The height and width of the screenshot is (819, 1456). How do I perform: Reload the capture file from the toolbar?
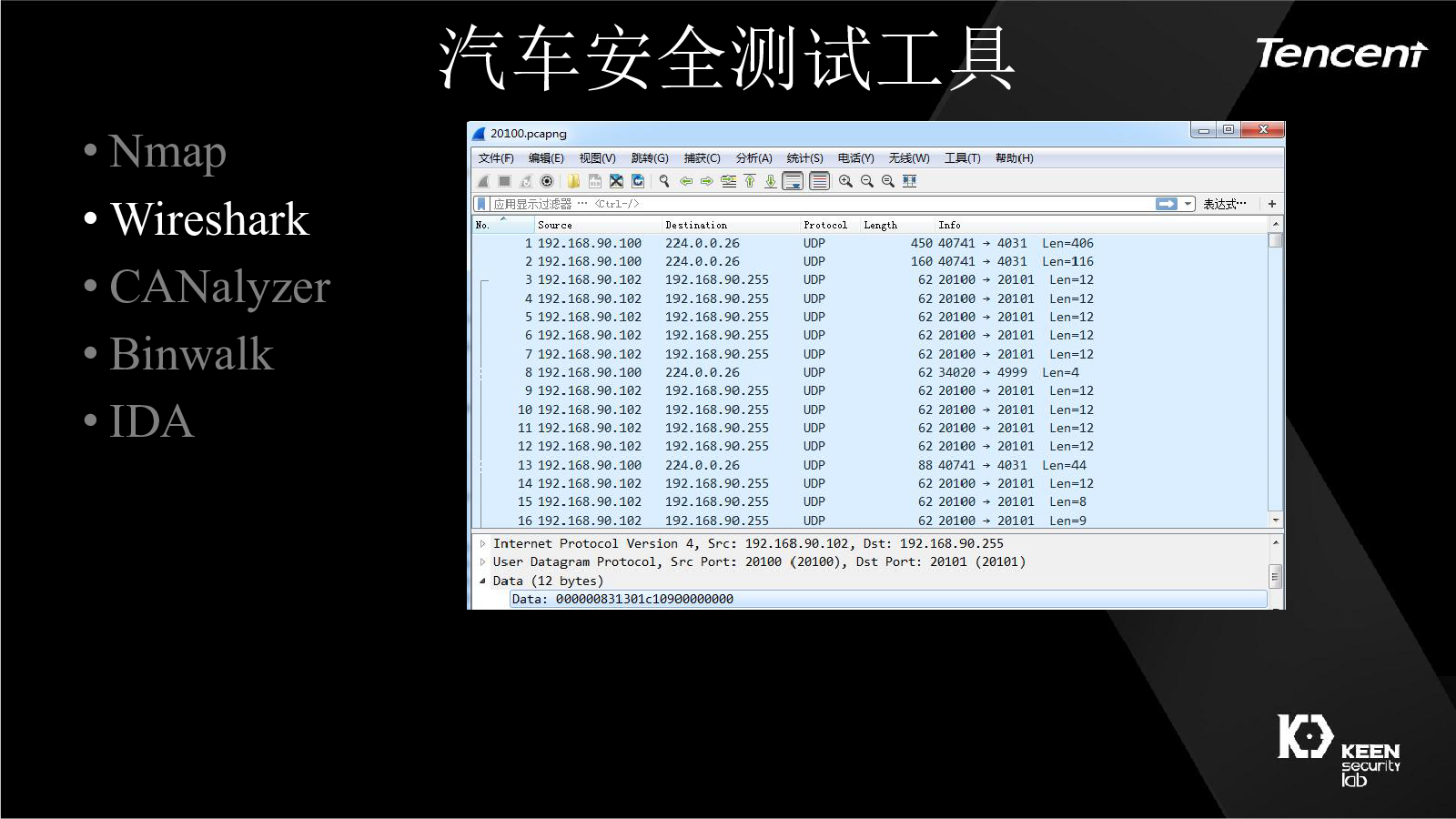pos(638,181)
